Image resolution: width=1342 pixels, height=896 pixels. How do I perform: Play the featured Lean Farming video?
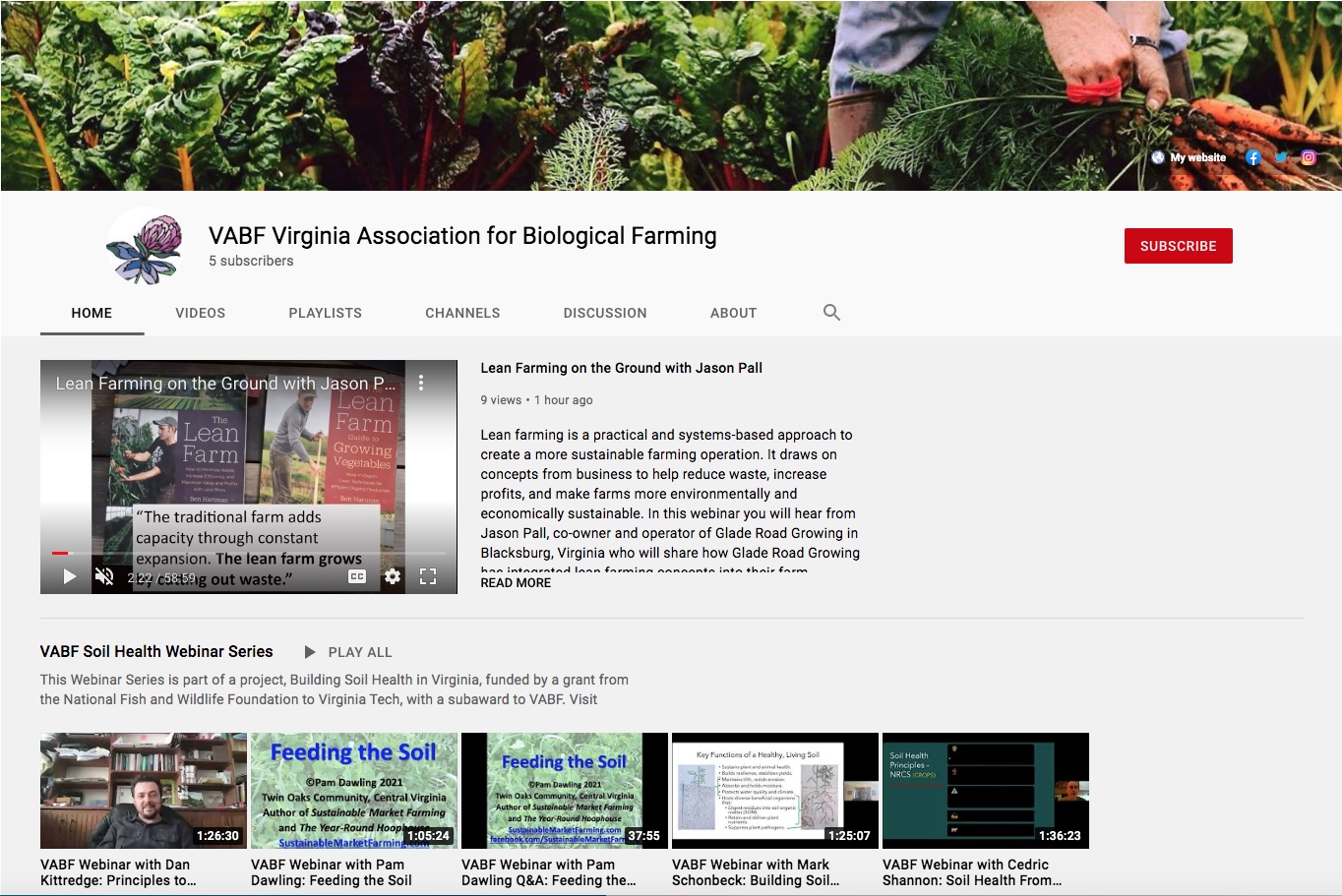coord(69,576)
